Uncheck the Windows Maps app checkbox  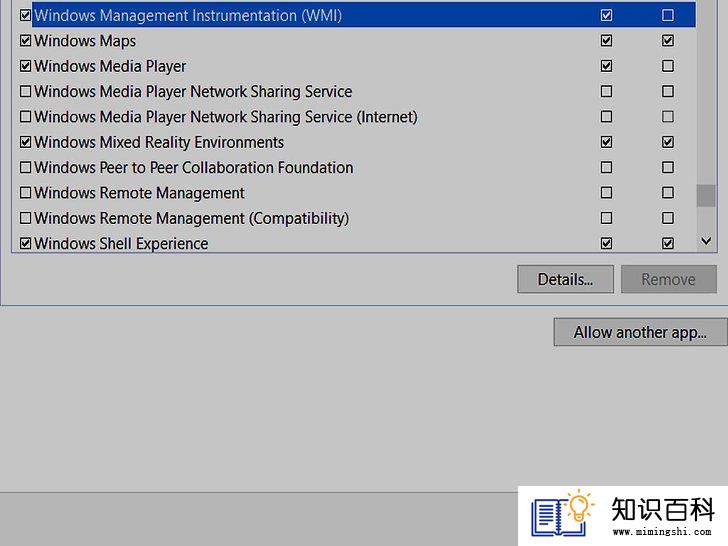[26, 41]
